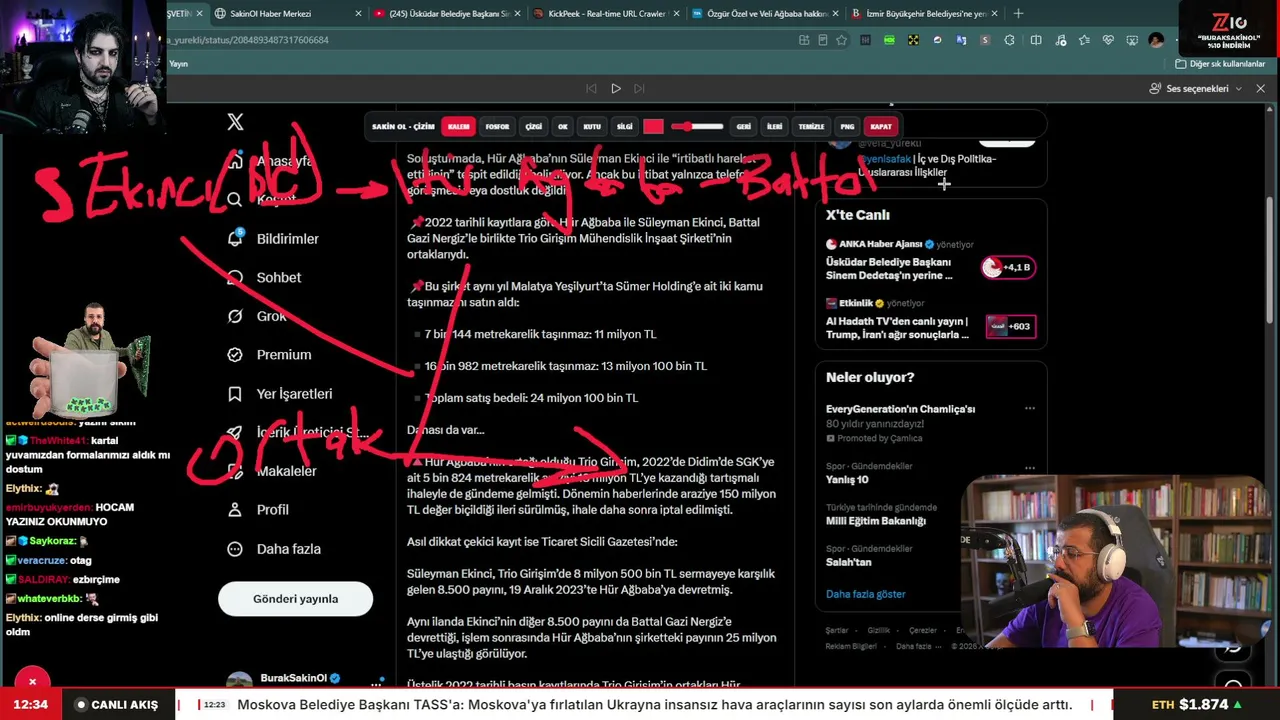Open BurakSakinOl account switcher
The image size is (1280, 720).
[x=303, y=680]
